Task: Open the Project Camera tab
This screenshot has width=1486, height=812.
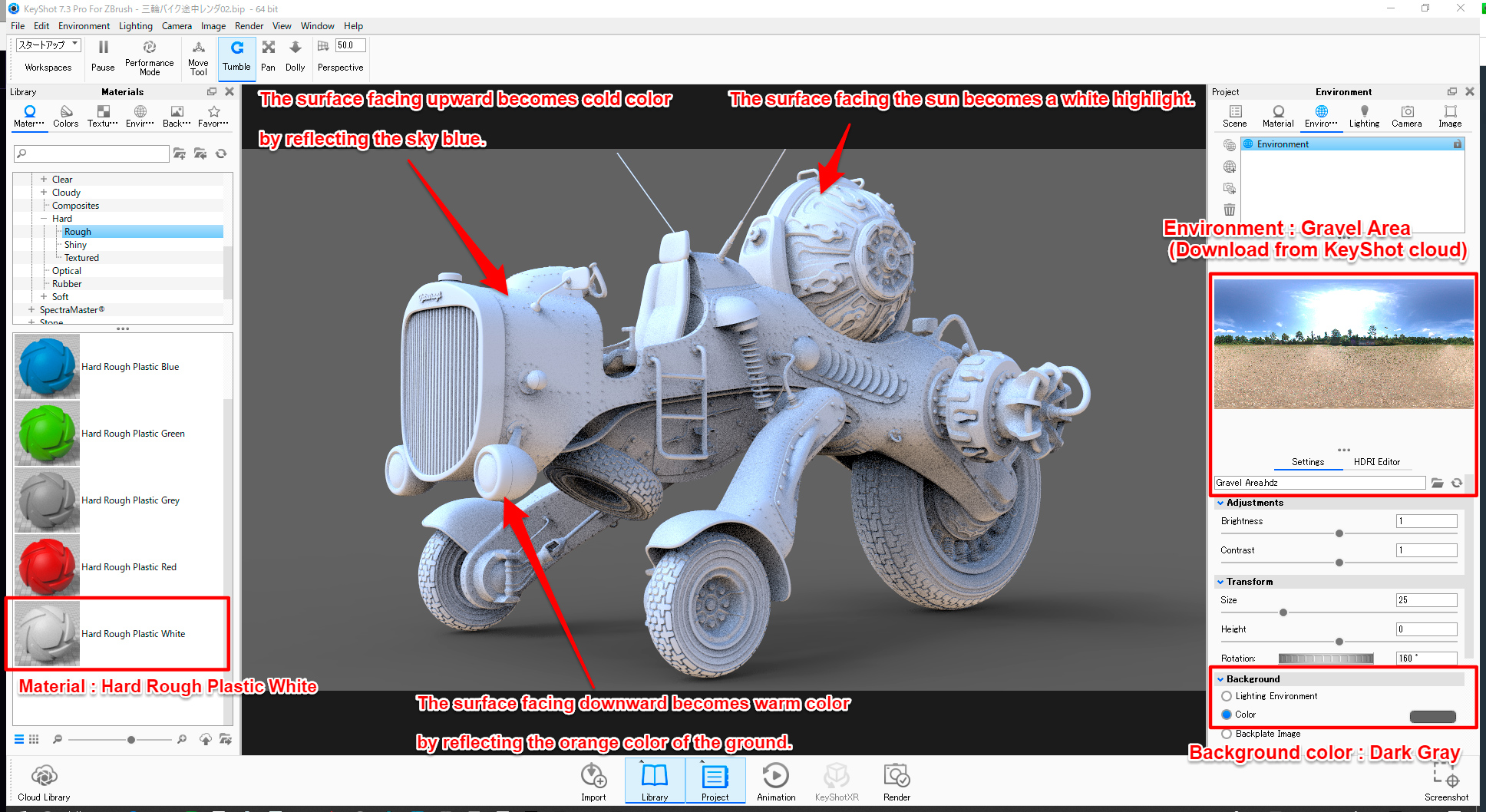Action: tap(1407, 117)
